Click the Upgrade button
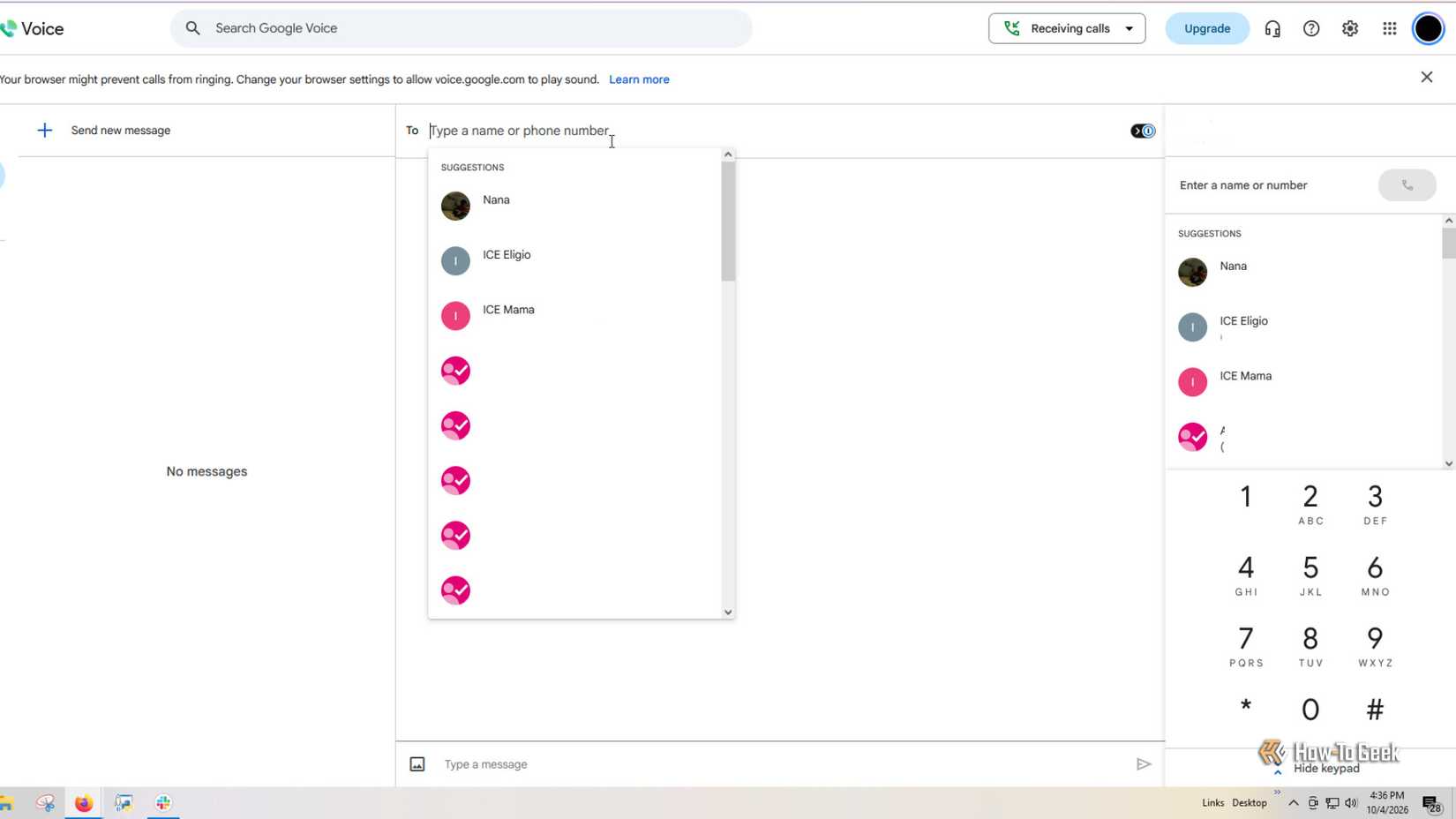The height and width of the screenshot is (819, 1456). (1207, 28)
